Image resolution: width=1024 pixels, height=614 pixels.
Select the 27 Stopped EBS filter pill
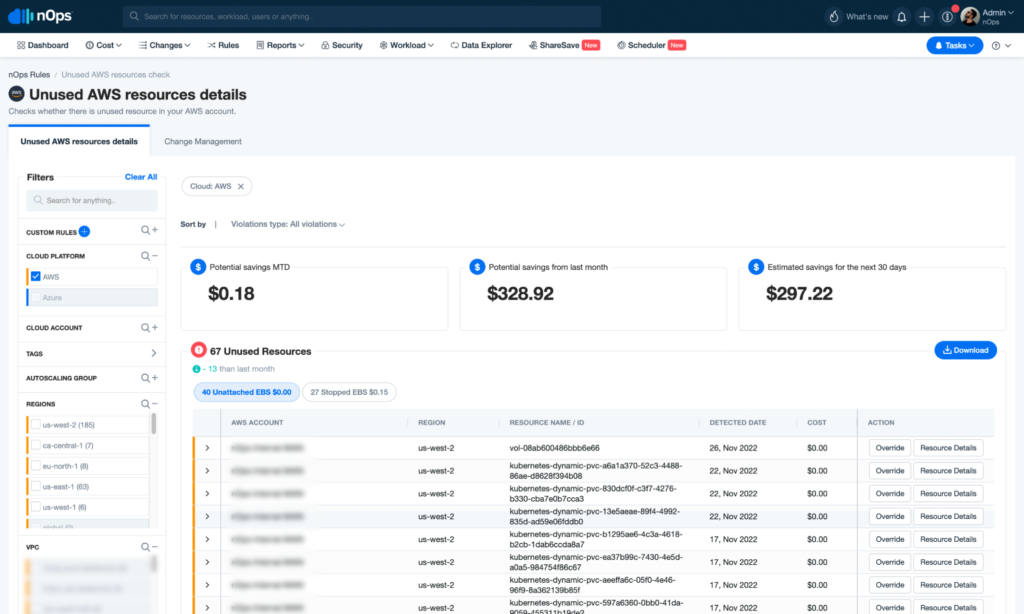349,393
